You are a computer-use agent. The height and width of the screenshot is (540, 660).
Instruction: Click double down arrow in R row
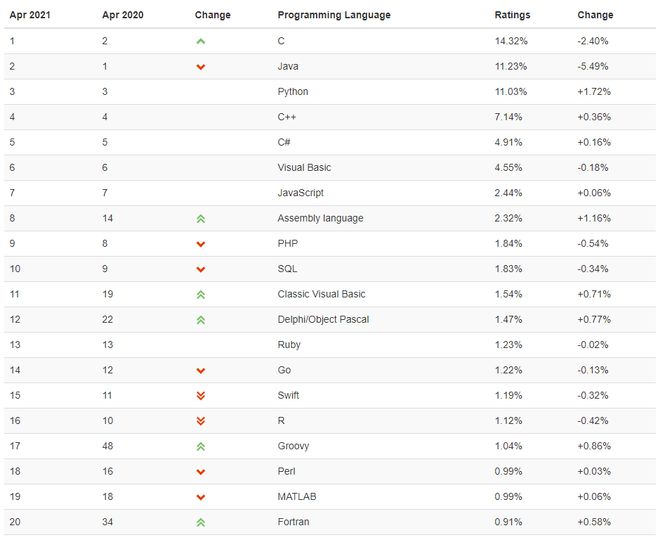[201, 421]
